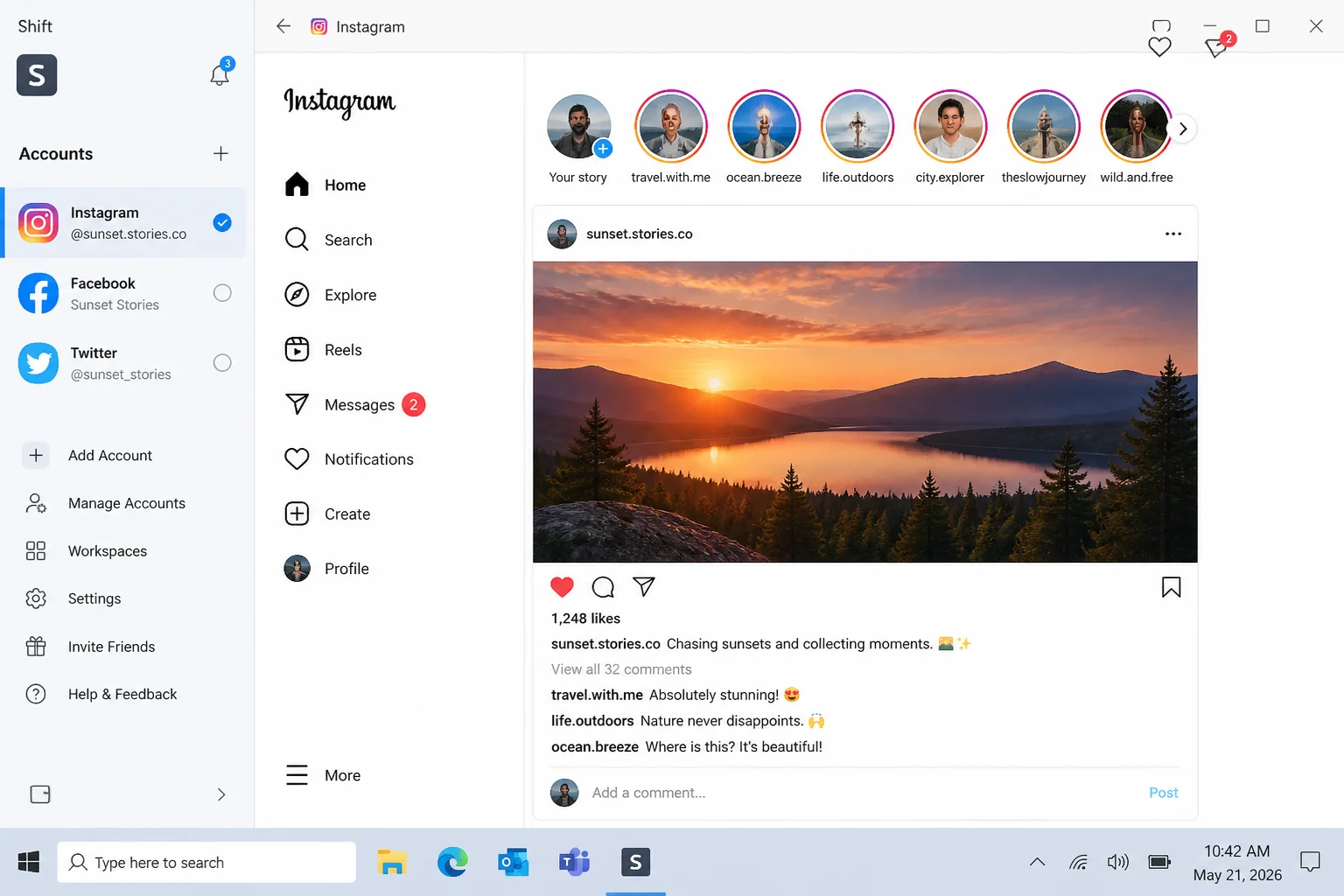Click the Post comment button

1164,793
